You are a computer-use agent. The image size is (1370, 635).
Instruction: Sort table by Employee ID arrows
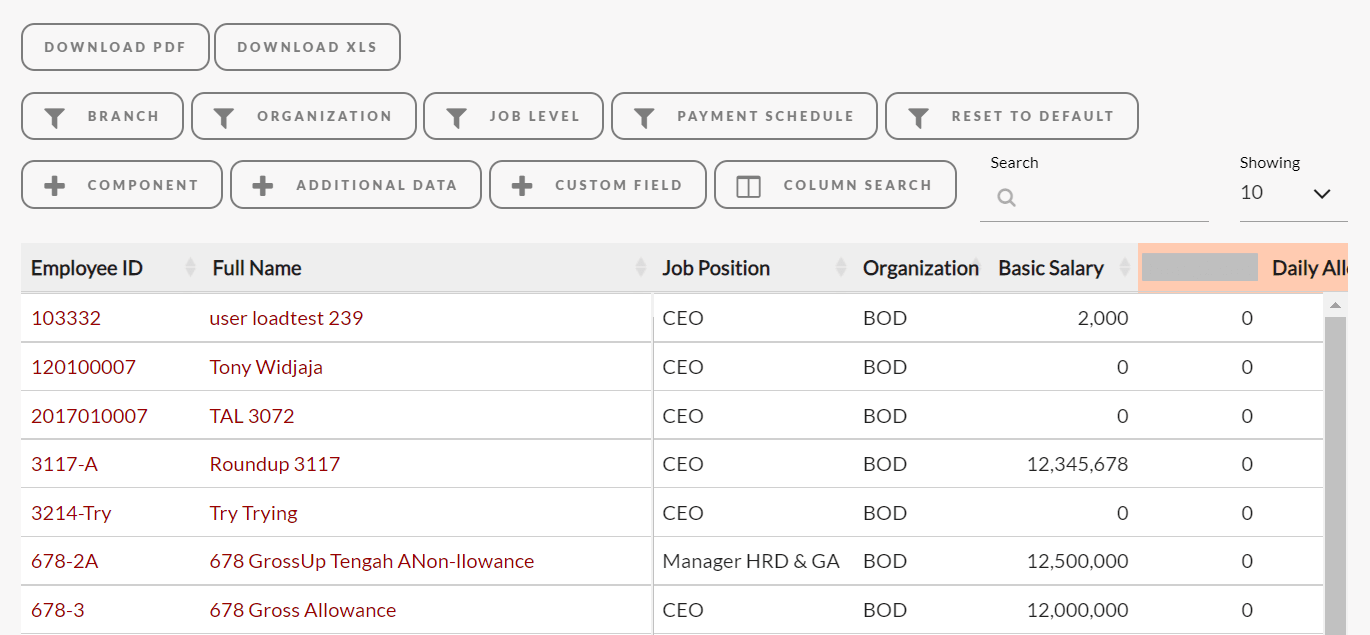[191, 268]
